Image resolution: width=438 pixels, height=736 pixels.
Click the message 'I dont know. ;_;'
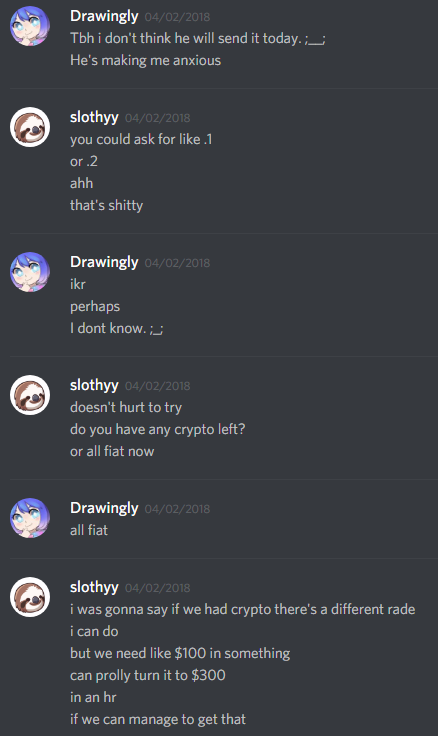tap(116, 329)
